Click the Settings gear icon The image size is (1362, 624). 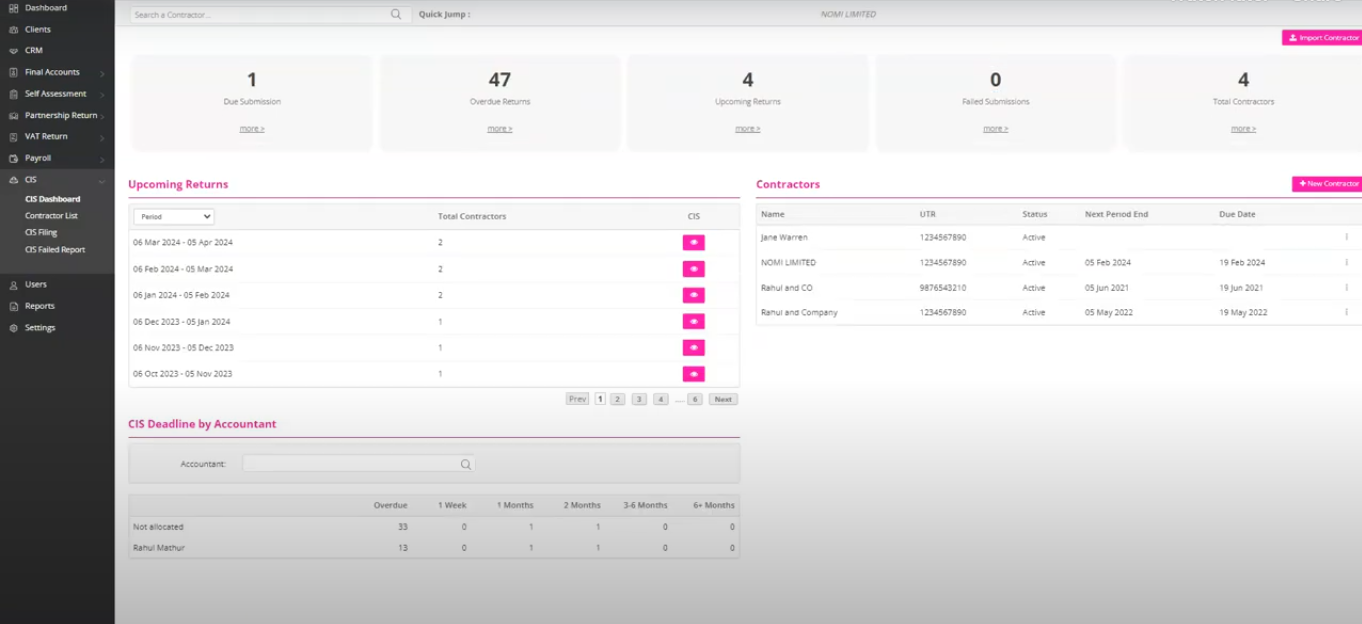pyautogui.click(x=14, y=328)
